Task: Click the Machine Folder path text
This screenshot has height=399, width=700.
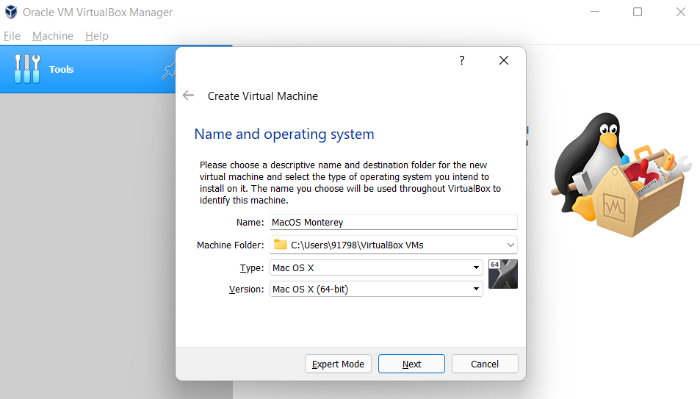Action: [357, 245]
